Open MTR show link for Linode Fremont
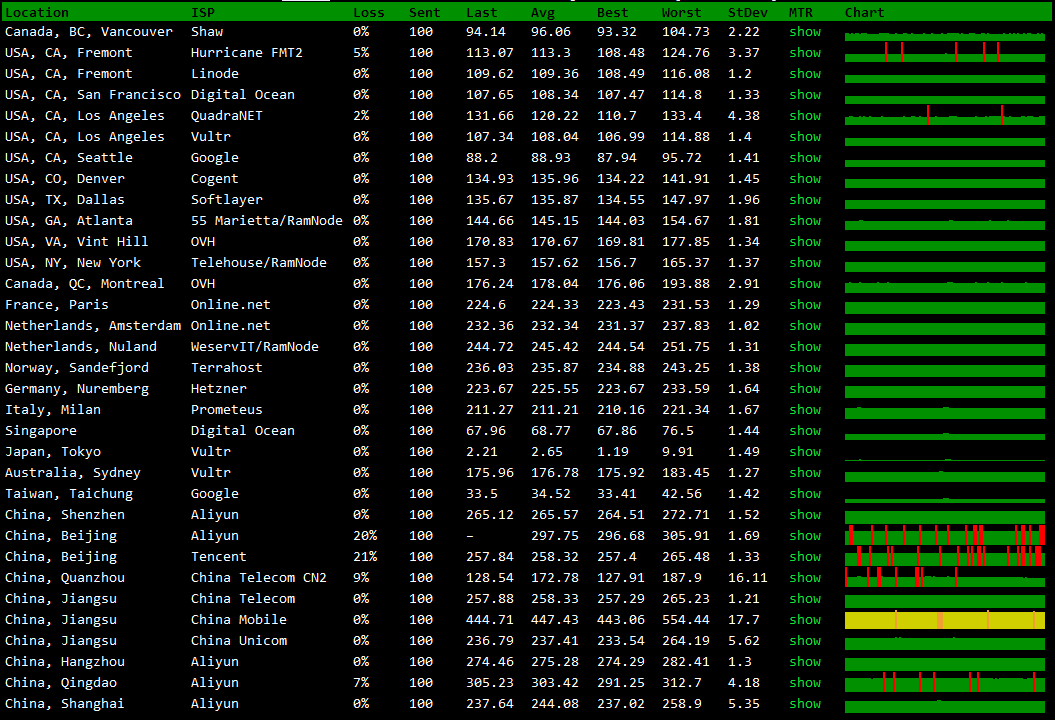This screenshot has width=1055, height=720. coord(805,73)
